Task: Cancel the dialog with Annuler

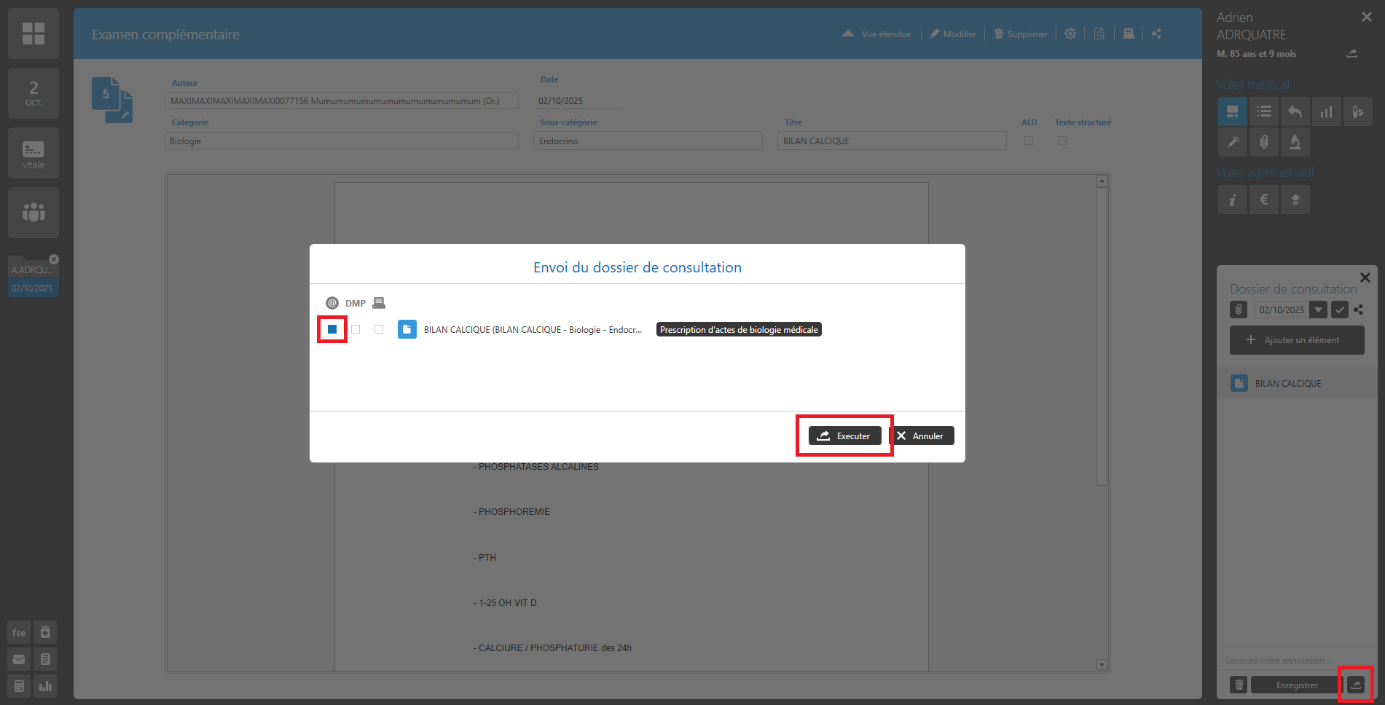Action: tap(922, 436)
